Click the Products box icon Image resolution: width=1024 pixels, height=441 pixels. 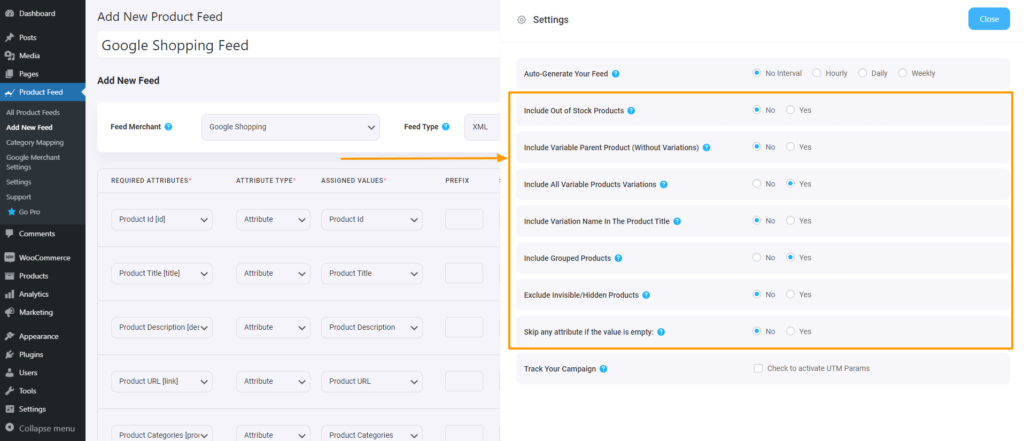pos(10,276)
